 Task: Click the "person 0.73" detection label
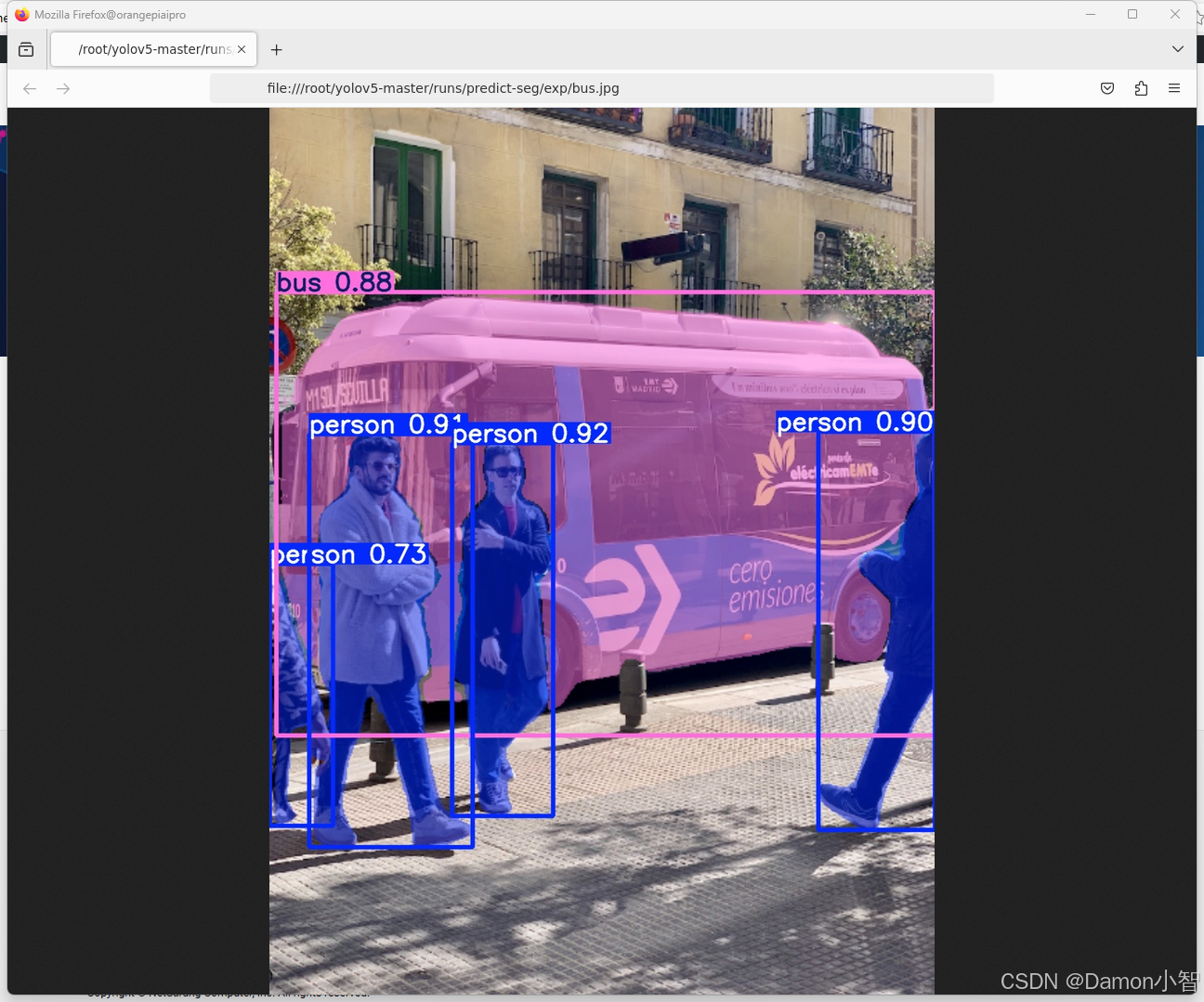point(349,554)
